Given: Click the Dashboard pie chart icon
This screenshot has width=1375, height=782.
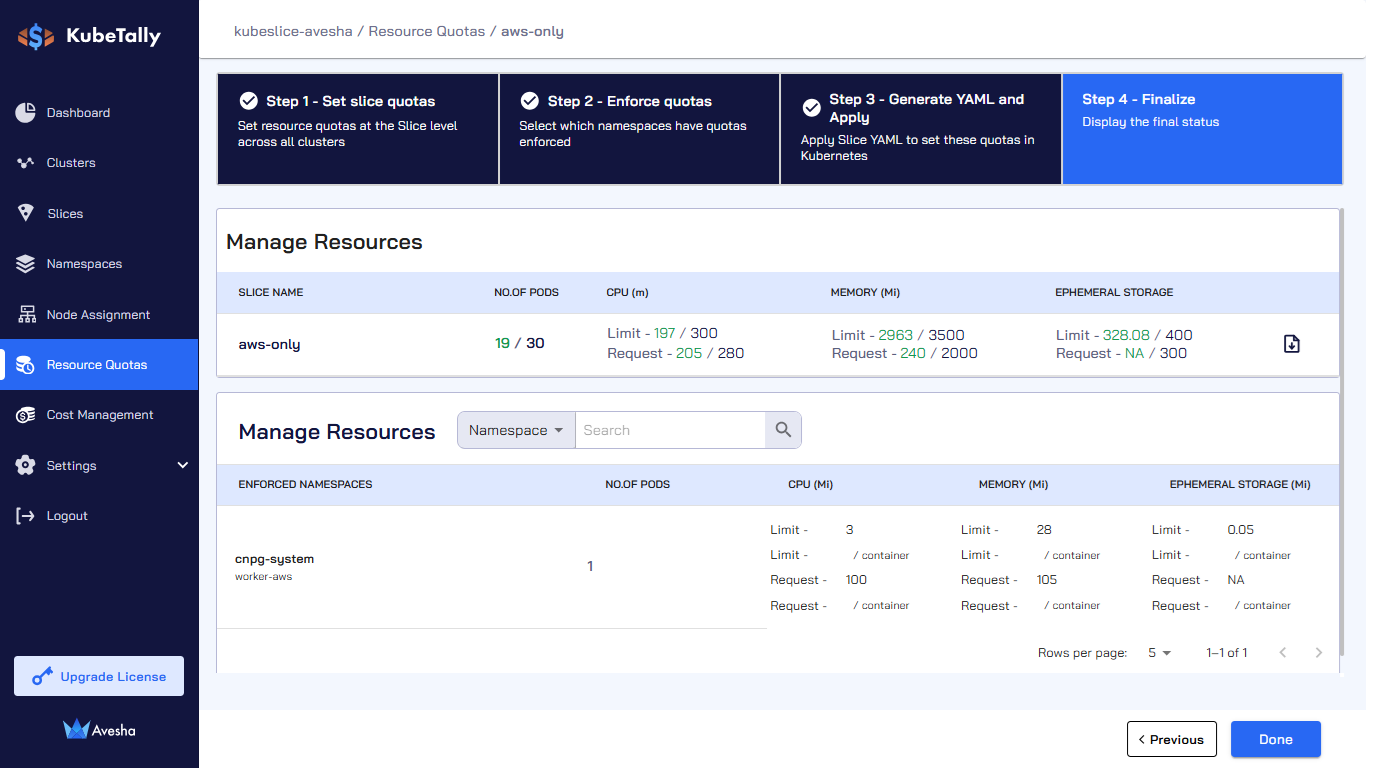Looking at the screenshot, I should coord(26,113).
